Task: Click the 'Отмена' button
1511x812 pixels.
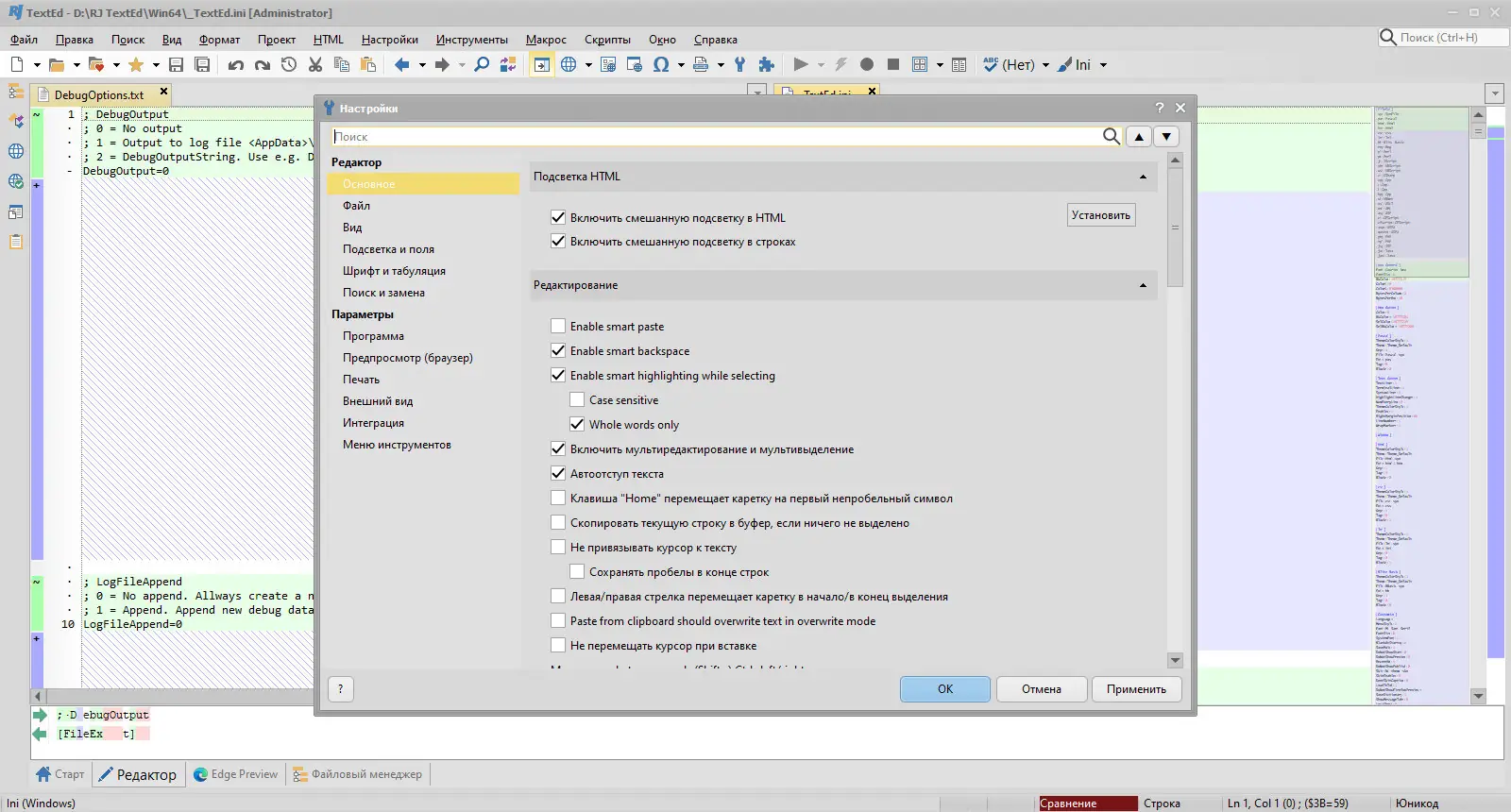Action: click(x=1042, y=689)
